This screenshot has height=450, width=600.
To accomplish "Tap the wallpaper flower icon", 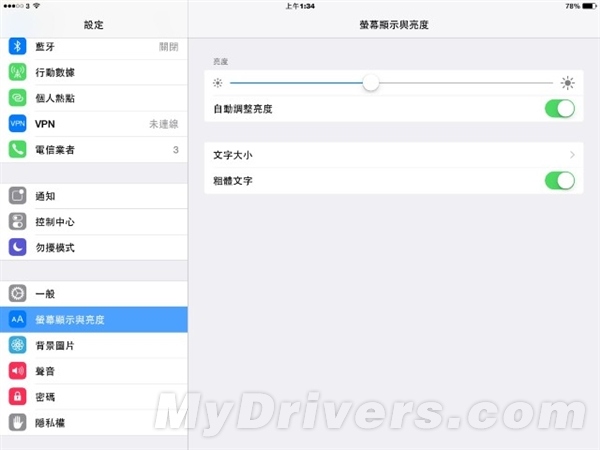I will (x=17, y=345).
